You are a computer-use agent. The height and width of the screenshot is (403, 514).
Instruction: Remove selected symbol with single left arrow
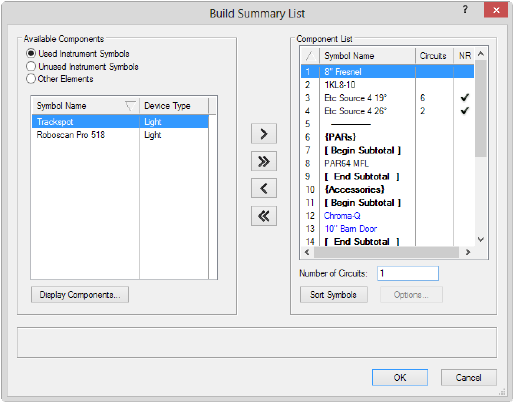click(264, 189)
